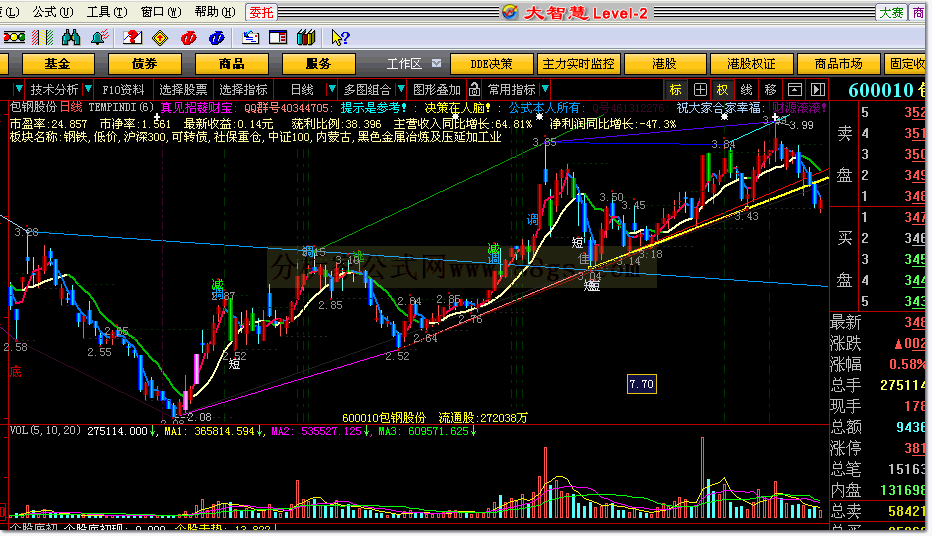Click the mail card toolbar icon
932x536 pixels.
(x=250, y=38)
